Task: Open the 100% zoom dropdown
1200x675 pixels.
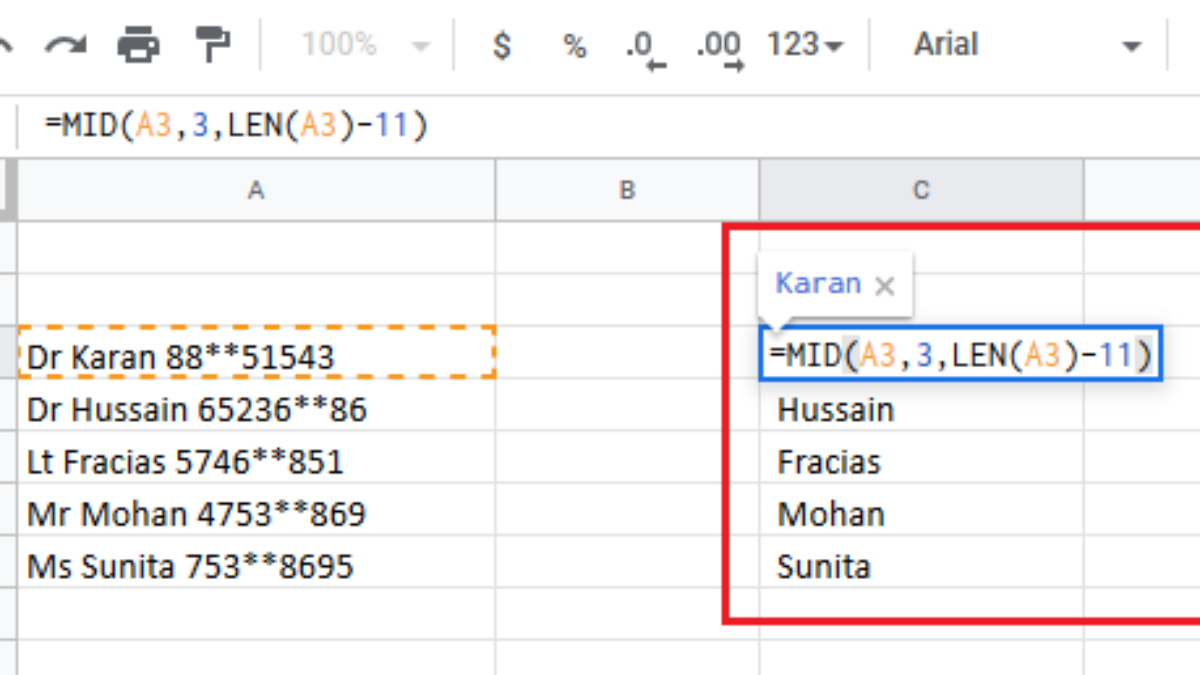Action: click(365, 45)
